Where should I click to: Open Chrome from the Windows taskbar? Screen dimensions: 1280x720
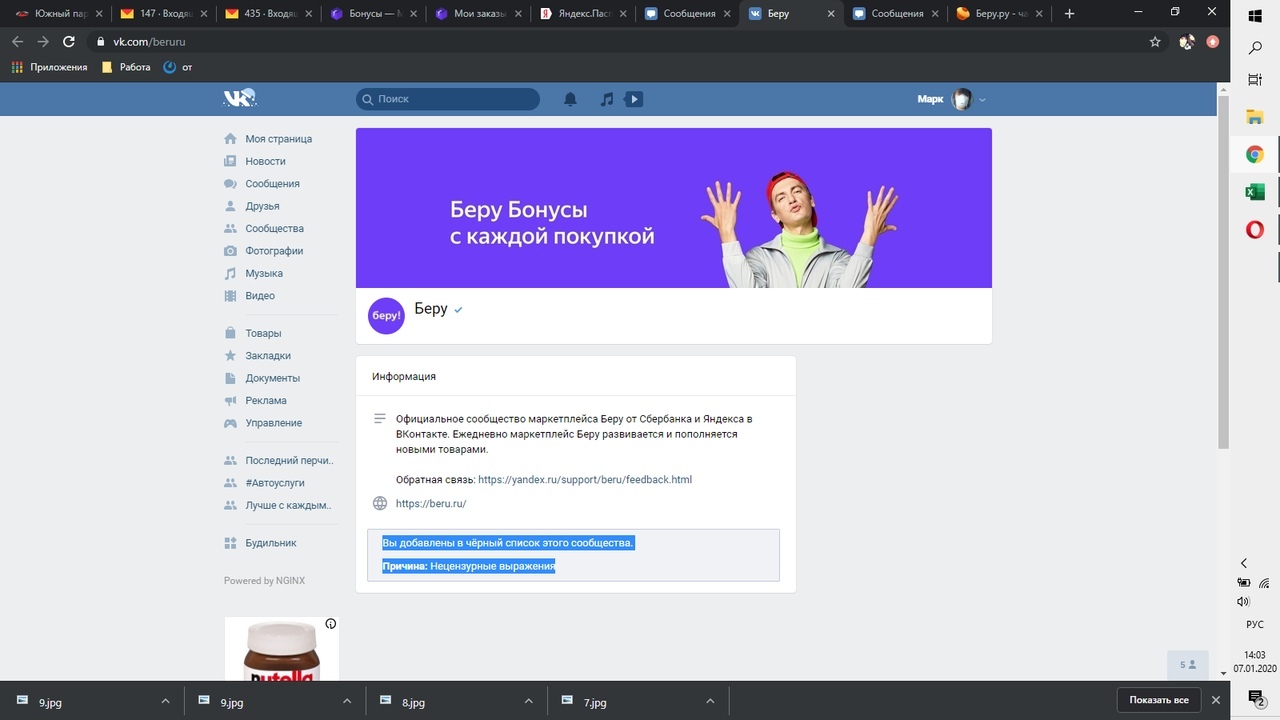point(1255,155)
